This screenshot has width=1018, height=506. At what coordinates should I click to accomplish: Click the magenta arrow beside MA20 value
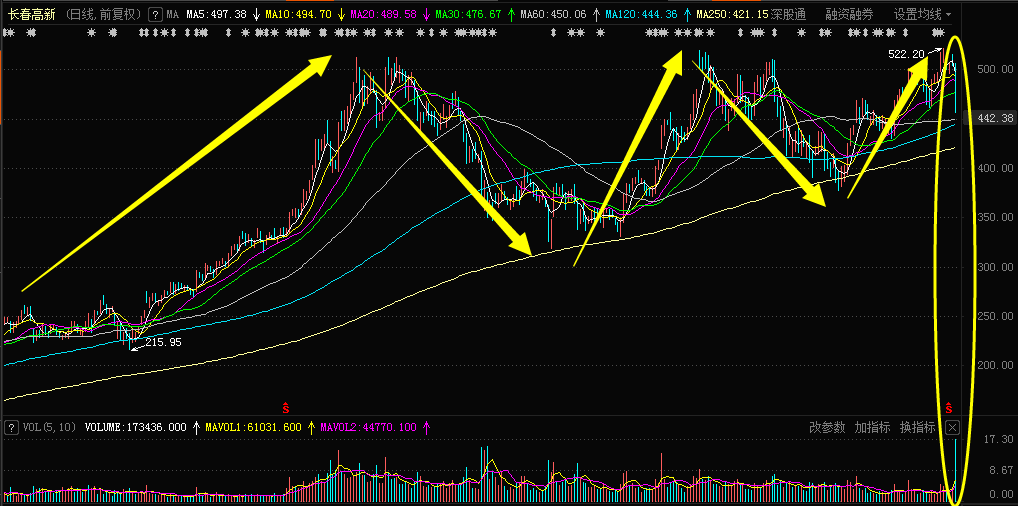click(x=426, y=15)
